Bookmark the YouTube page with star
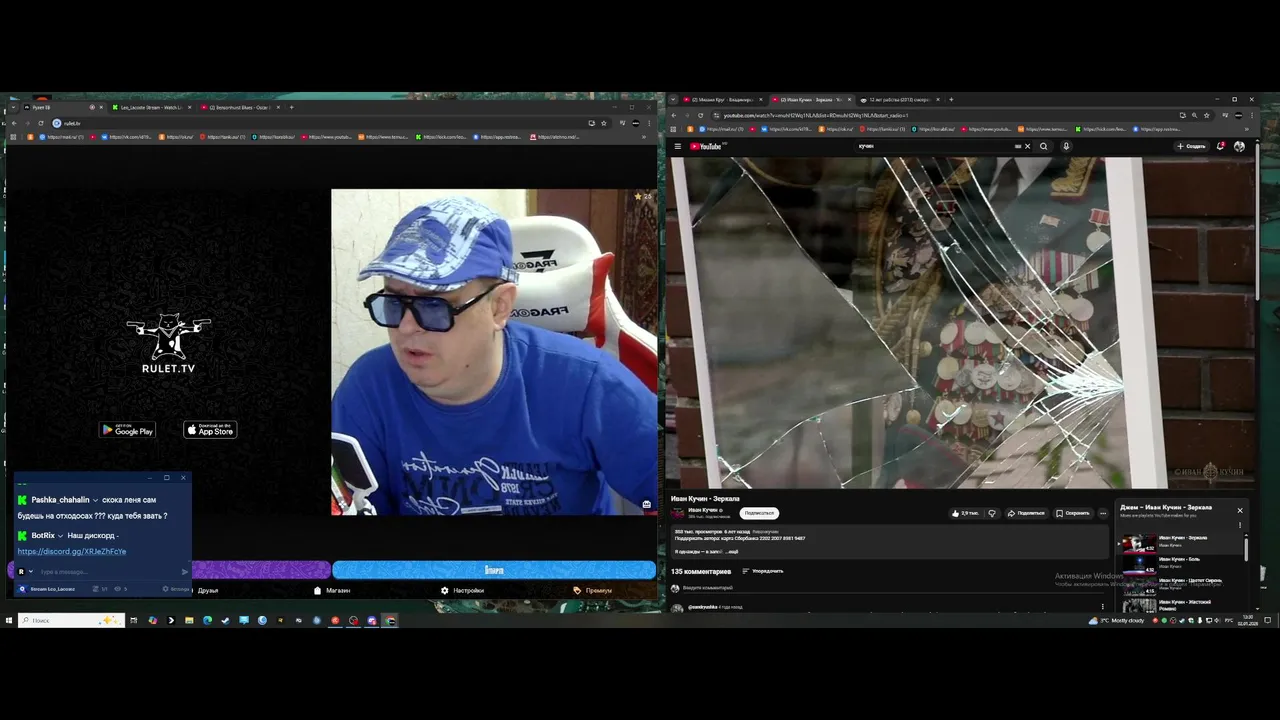Screen dimensions: 1280x720 click(1207, 115)
